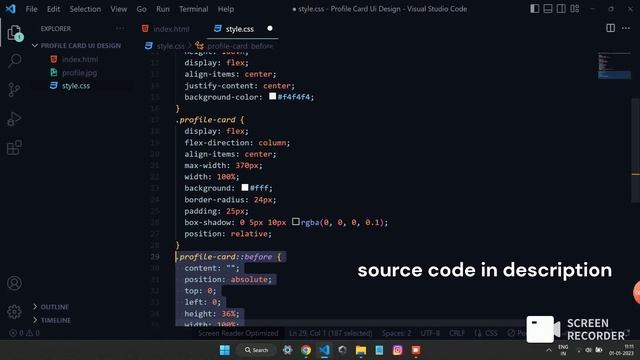This screenshot has height=360, width=640.
Task: Click the Windows taskbar Search box
Action: tap(256, 350)
